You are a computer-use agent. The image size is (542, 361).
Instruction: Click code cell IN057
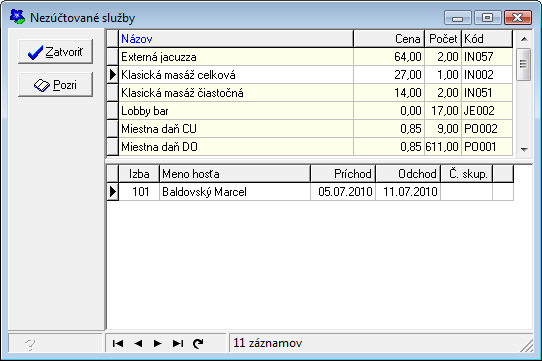point(487,57)
